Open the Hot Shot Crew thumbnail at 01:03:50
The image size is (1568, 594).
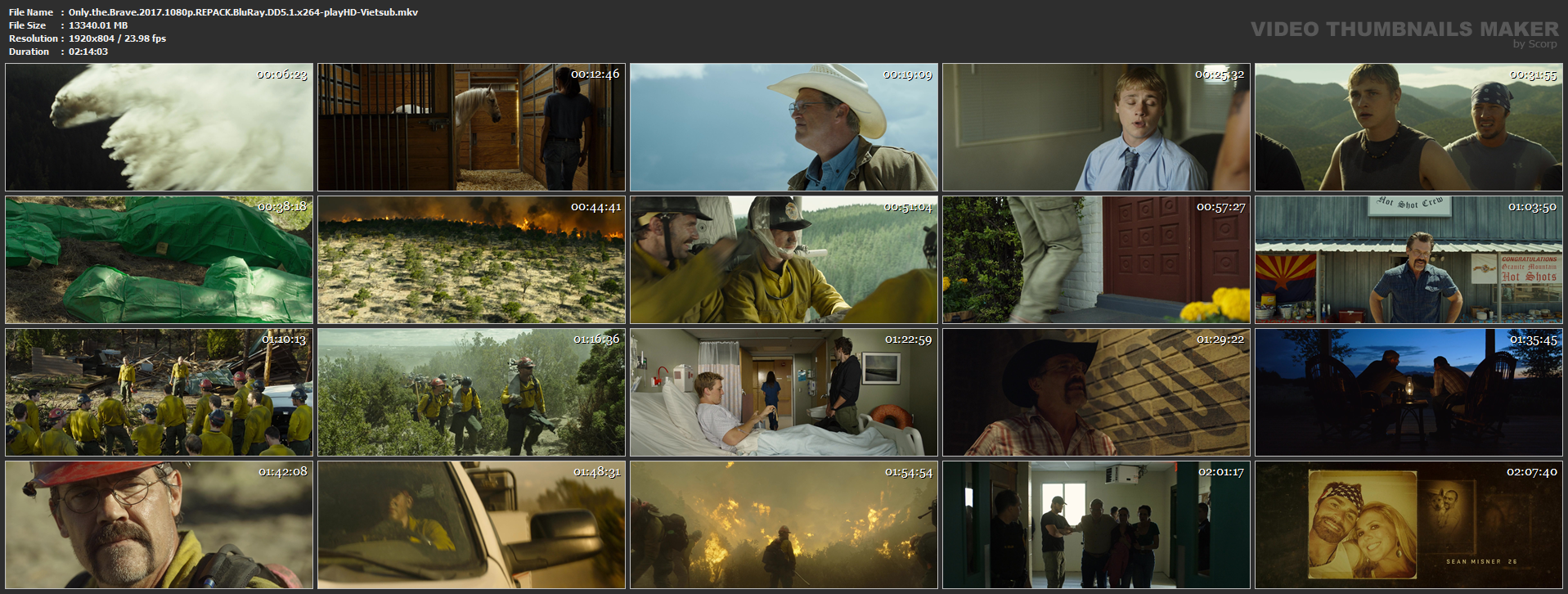click(x=1409, y=260)
